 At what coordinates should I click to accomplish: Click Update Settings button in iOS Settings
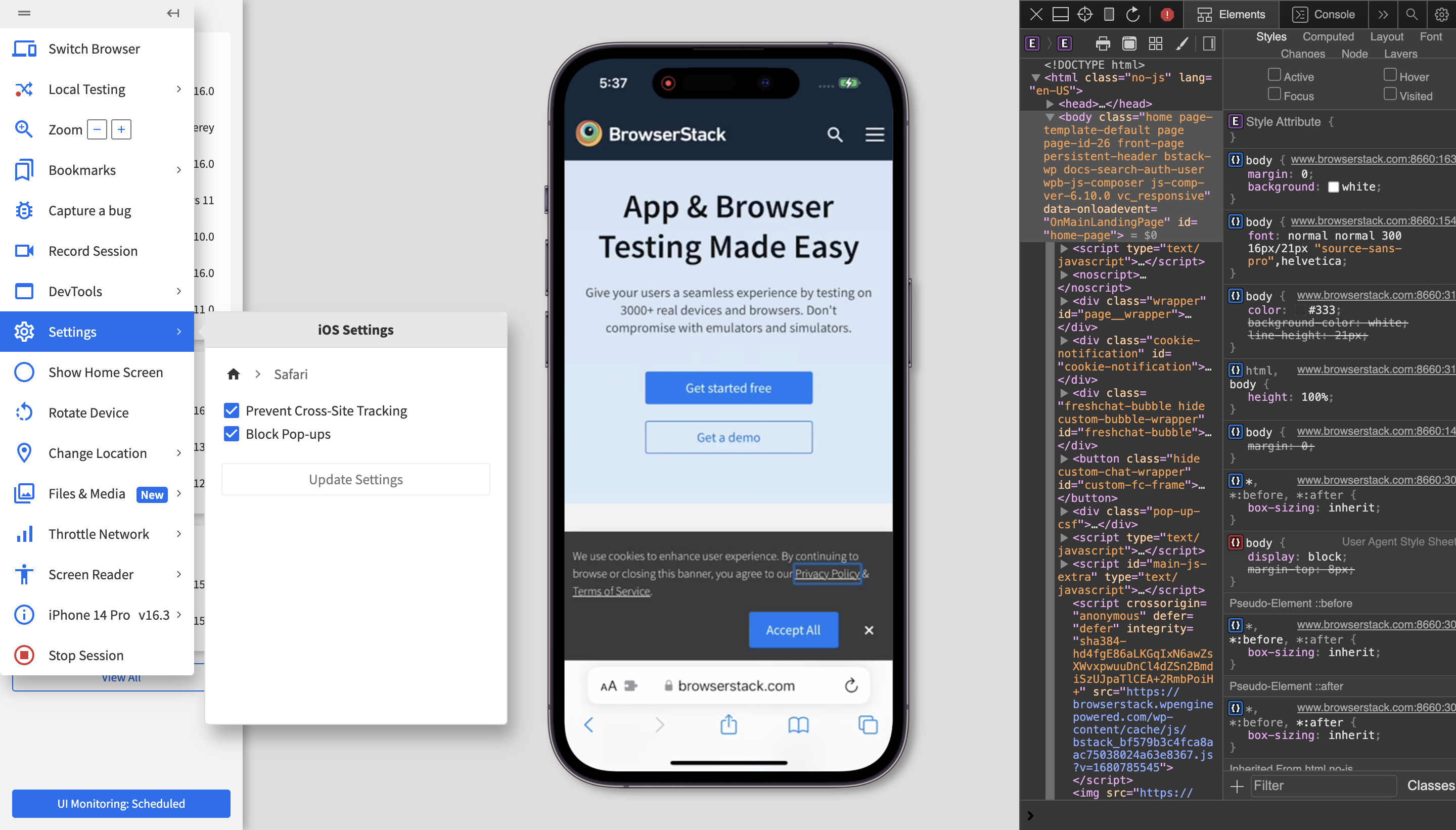(355, 478)
